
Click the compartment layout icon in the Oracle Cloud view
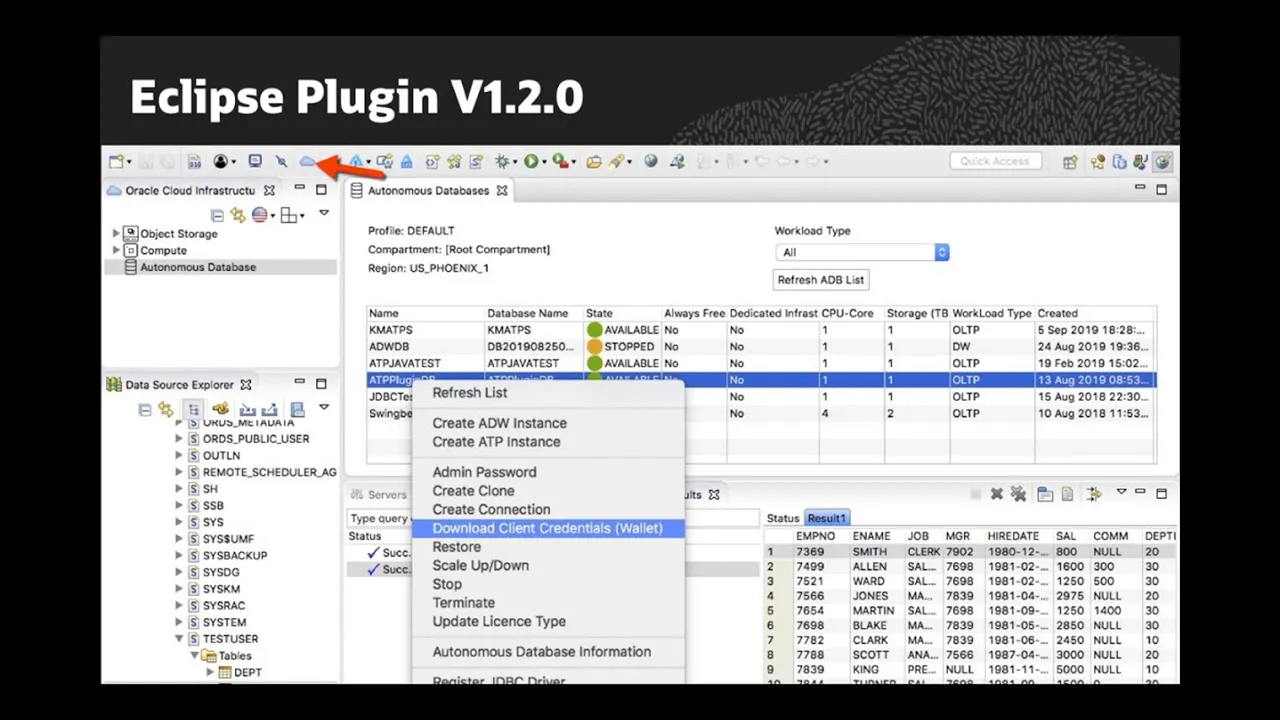pos(289,215)
